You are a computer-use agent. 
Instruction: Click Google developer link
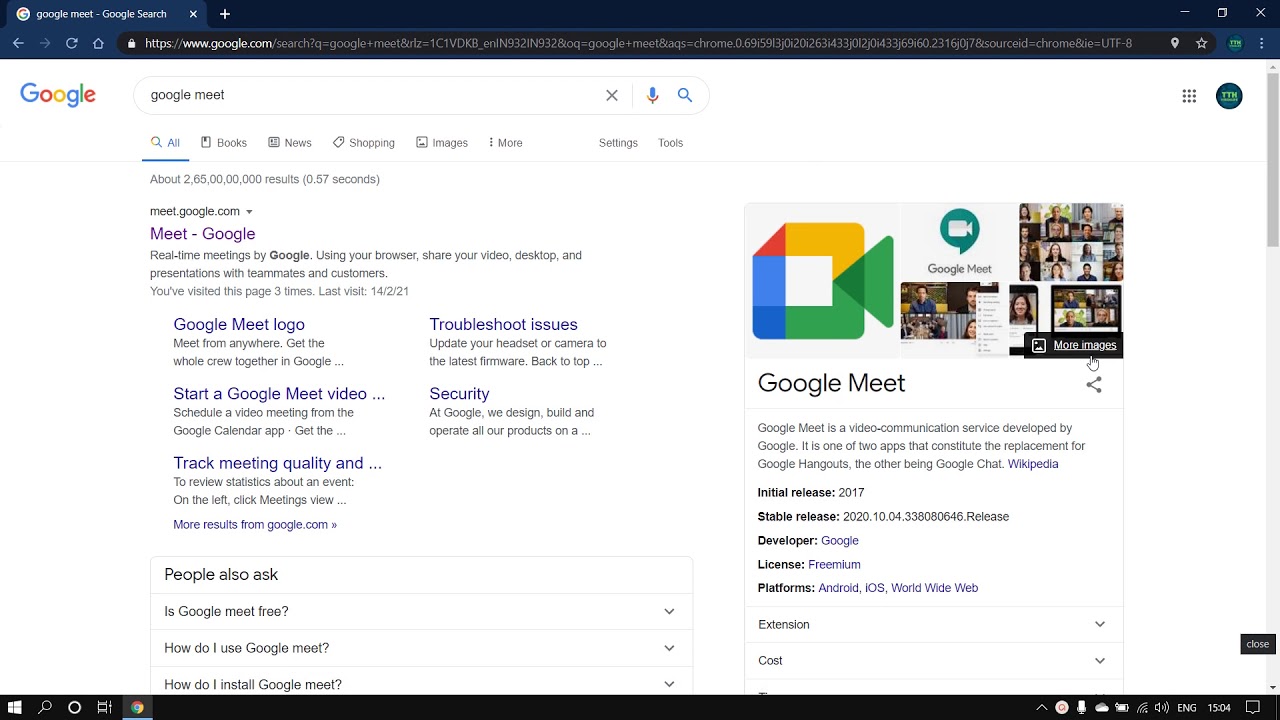coord(840,541)
